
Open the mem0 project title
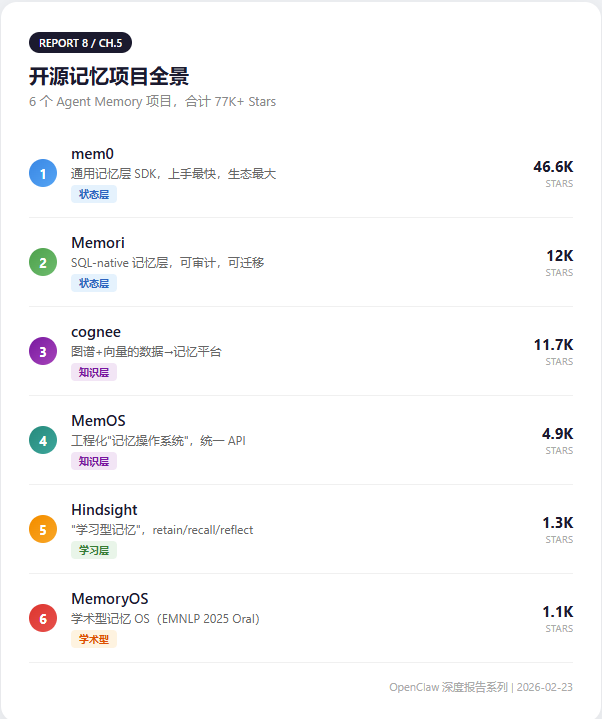pyautogui.click(x=92, y=153)
